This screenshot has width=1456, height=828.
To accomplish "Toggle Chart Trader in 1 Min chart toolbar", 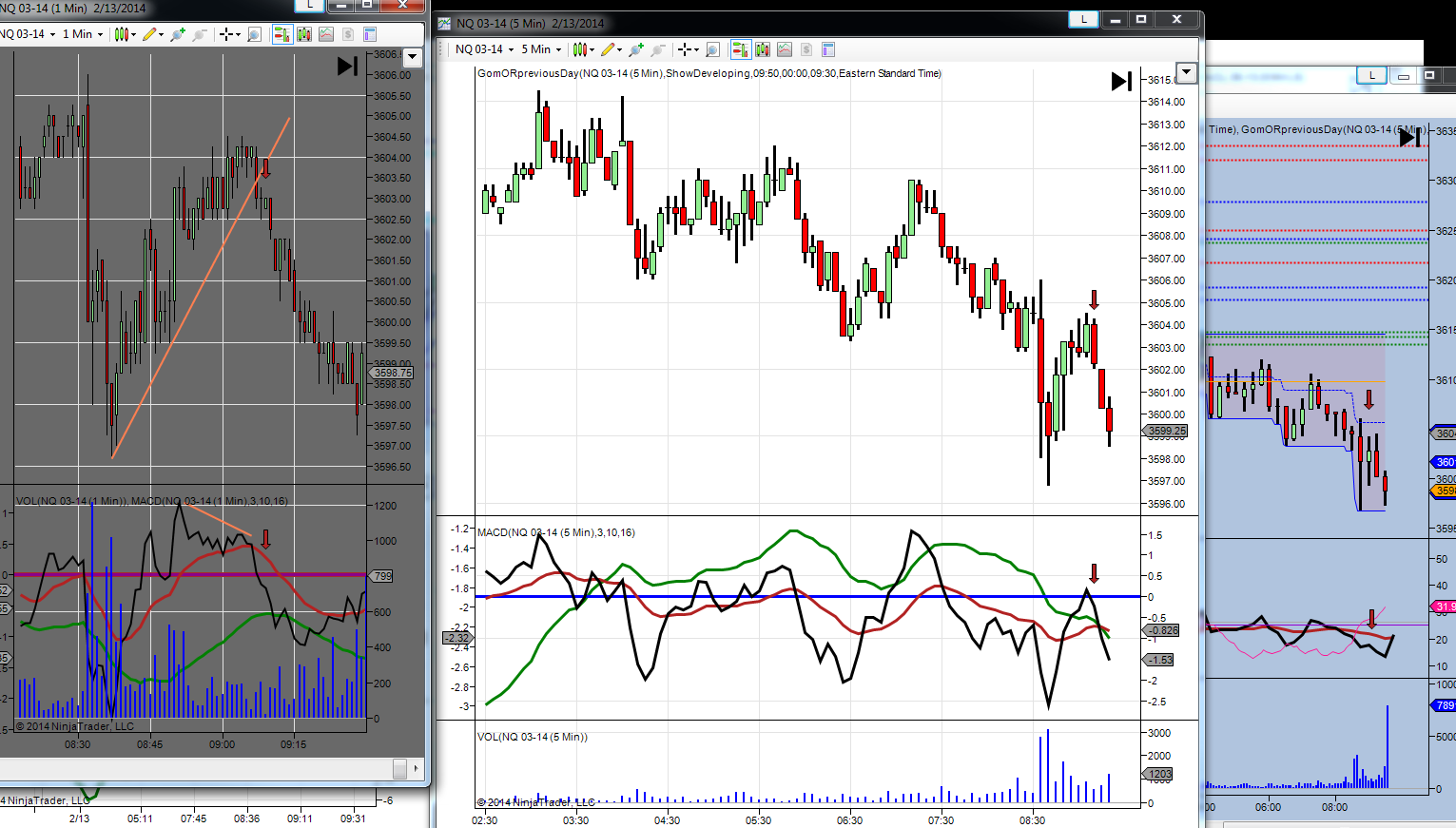I will coord(282,34).
